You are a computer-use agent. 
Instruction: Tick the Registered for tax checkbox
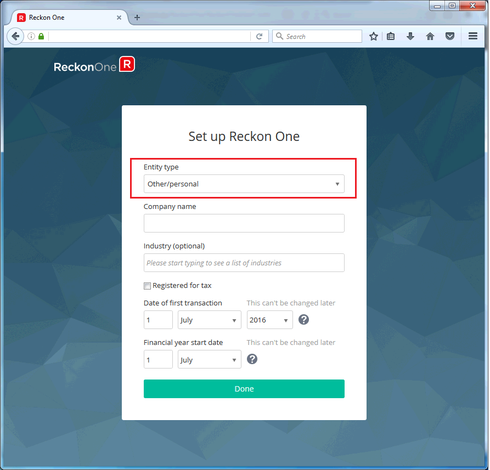coord(147,286)
